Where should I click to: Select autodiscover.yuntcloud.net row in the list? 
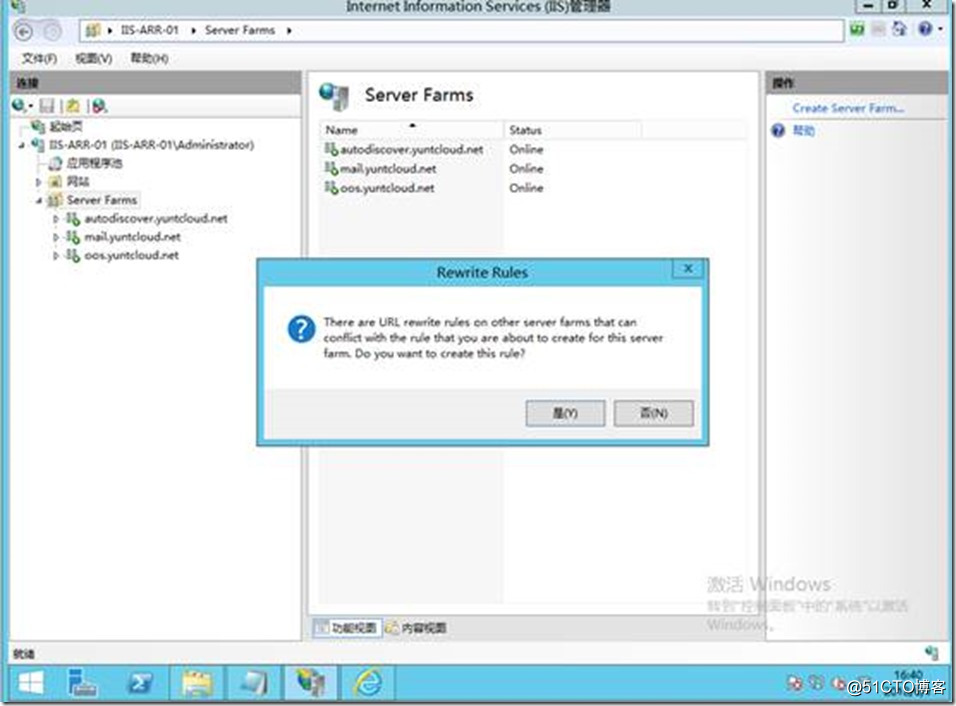tap(533, 149)
